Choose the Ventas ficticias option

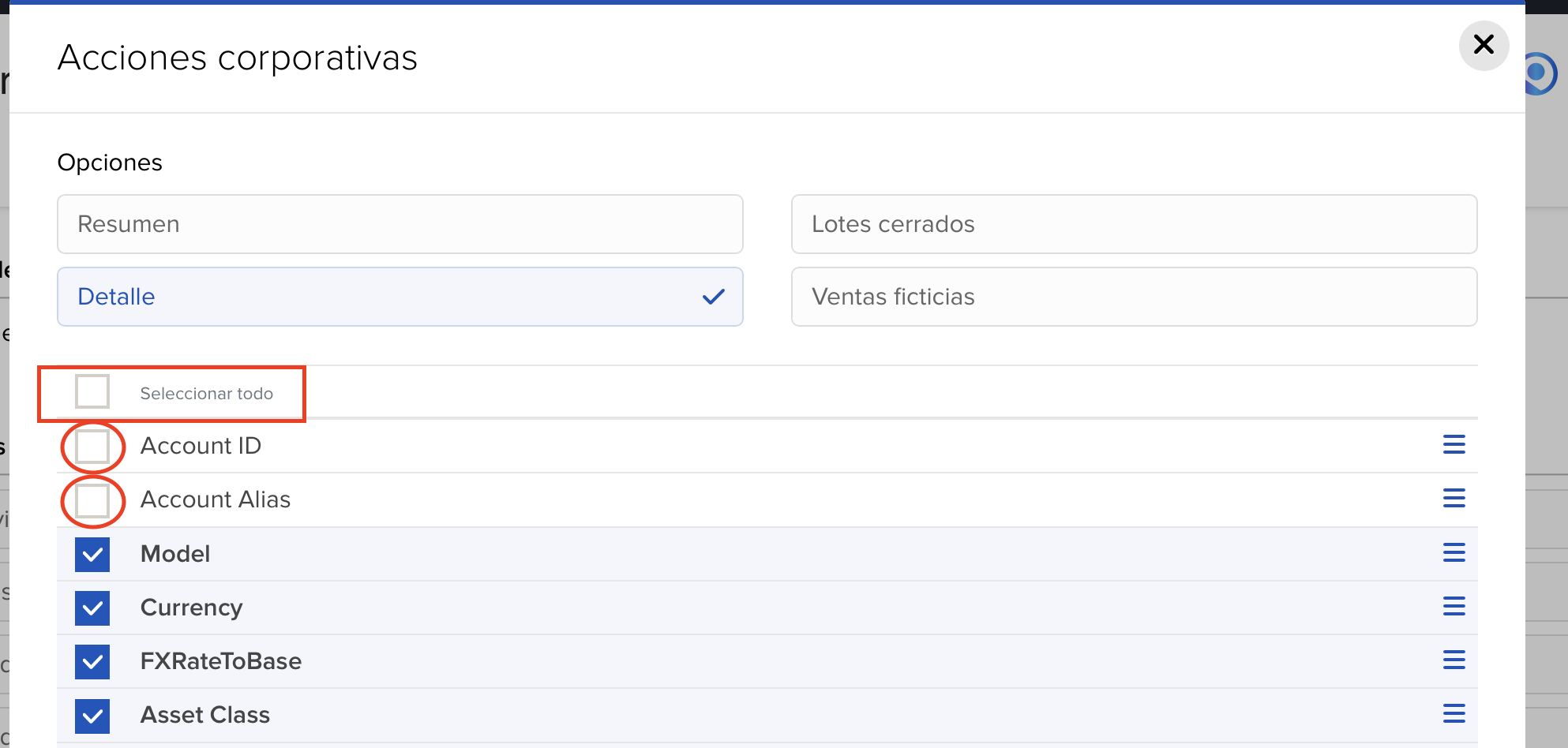(x=1134, y=297)
